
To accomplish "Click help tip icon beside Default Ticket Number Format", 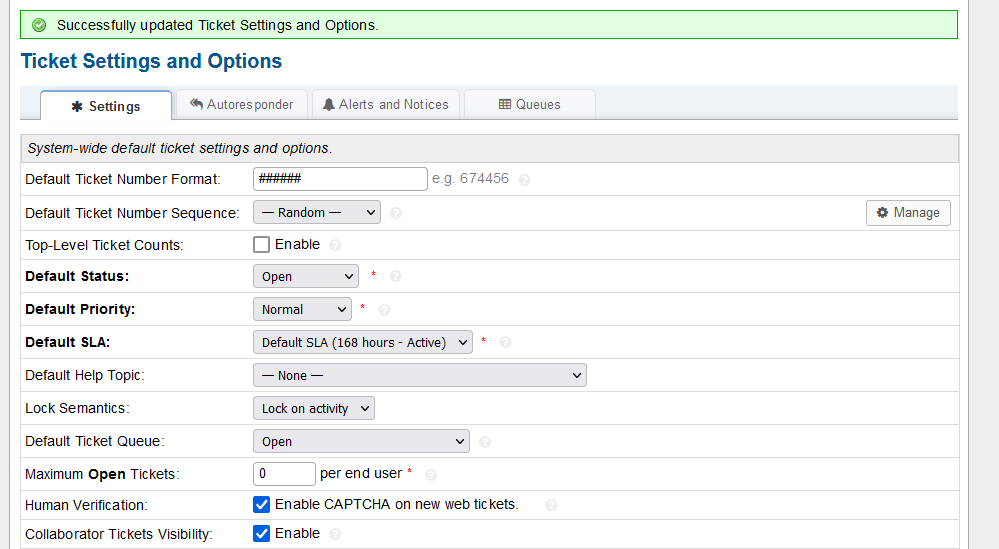I will 524,180.
